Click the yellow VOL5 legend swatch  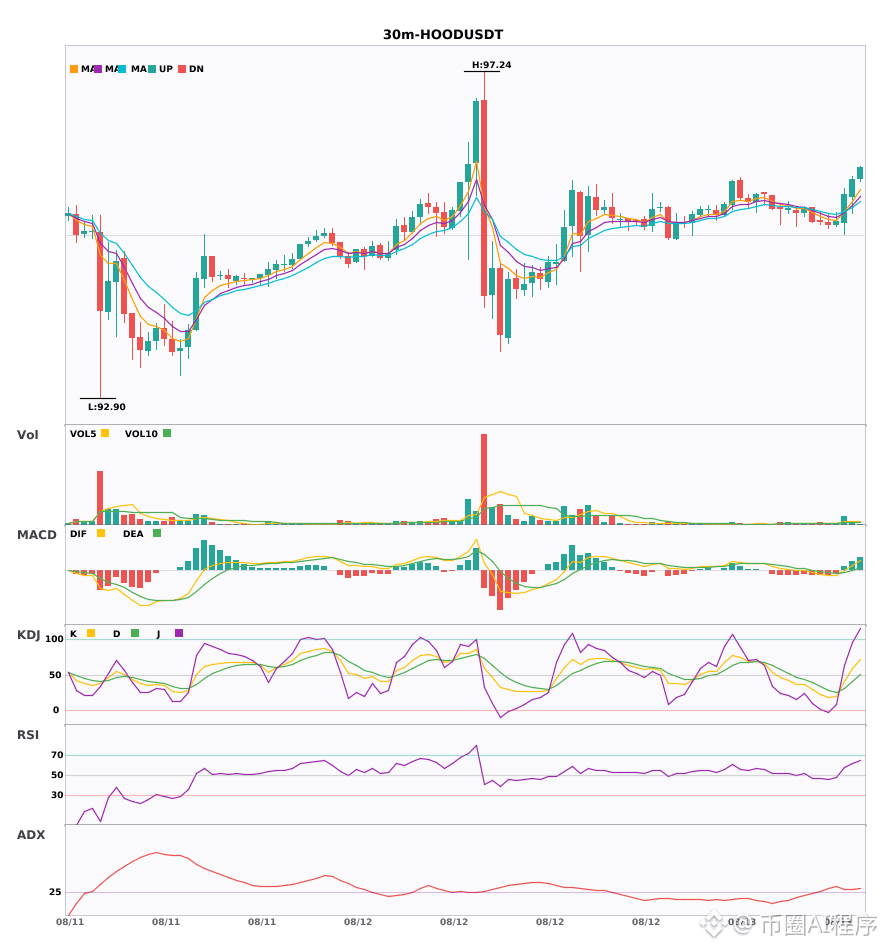tap(105, 433)
